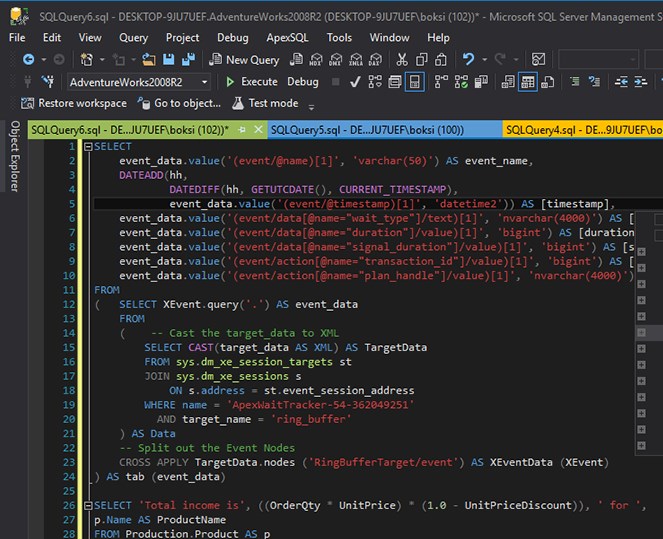Screen dimensions: 663x539
Task: Click line number 25 in the gutter
Action: 69,491
